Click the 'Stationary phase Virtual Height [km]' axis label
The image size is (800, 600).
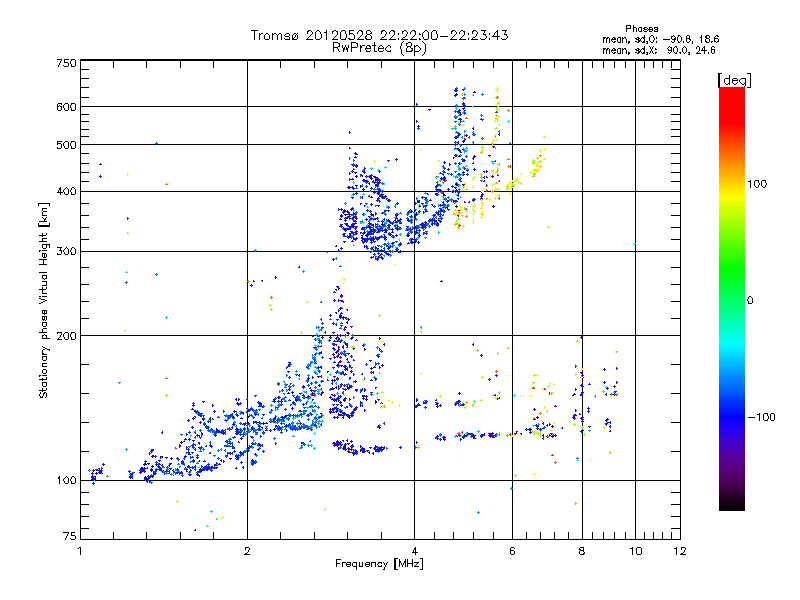coord(44,301)
